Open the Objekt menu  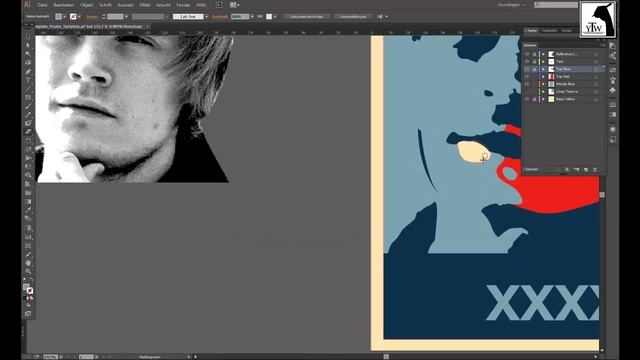[x=87, y=5]
